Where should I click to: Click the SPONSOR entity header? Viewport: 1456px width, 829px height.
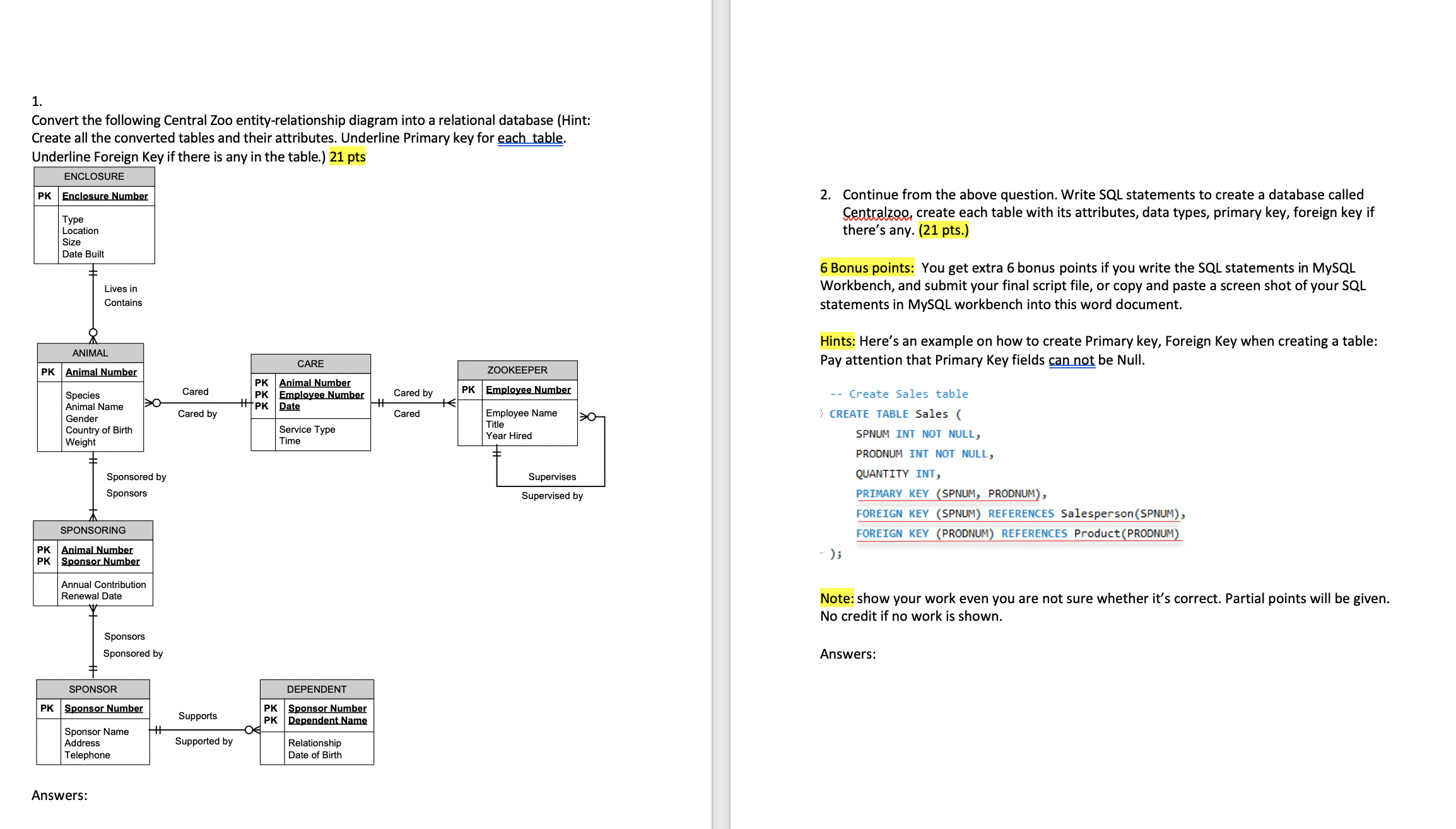click(93, 689)
